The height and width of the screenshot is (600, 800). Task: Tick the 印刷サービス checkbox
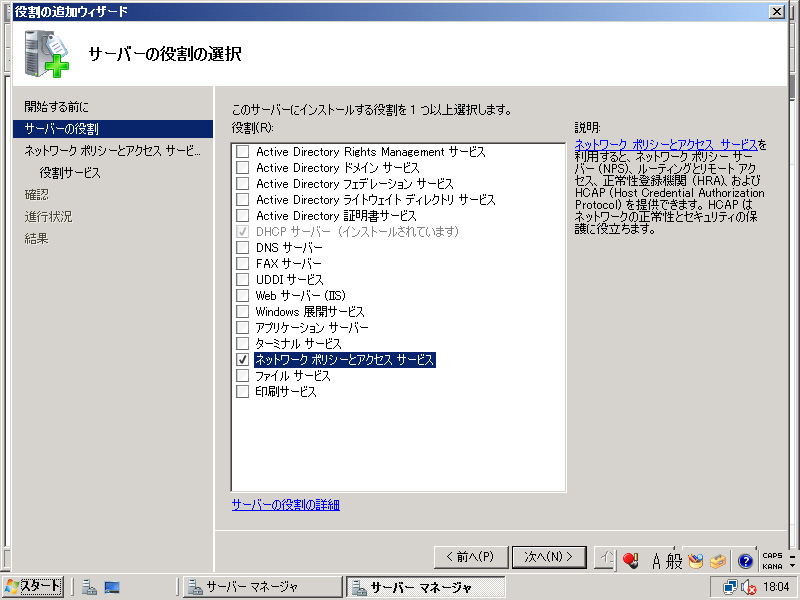242,392
